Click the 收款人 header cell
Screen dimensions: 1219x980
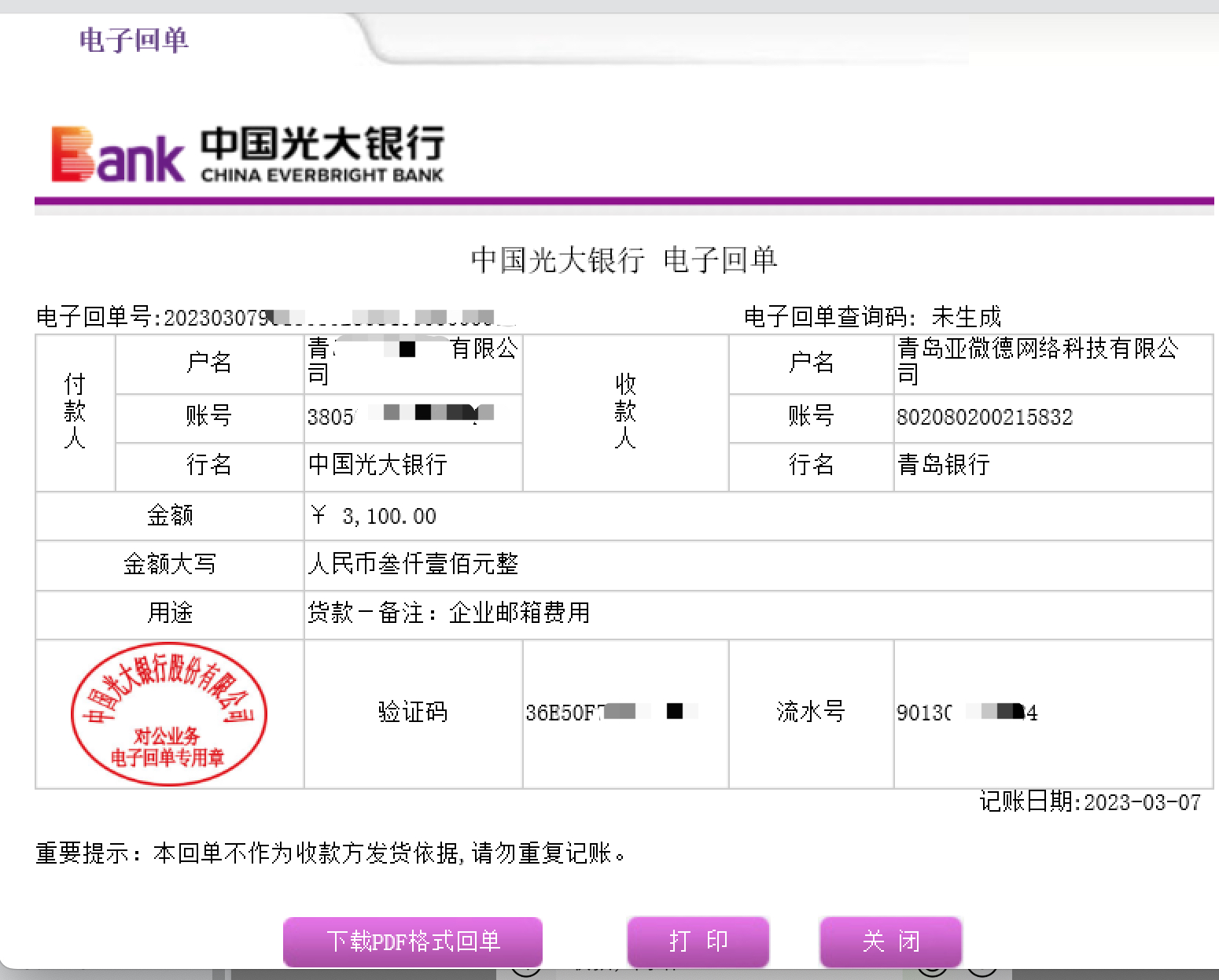click(x=626, y=413)
